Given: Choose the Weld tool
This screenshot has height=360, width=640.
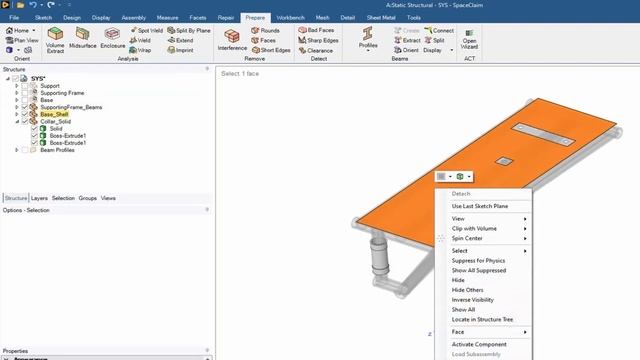Looking at the screenshot, I should tap(140, 40).
